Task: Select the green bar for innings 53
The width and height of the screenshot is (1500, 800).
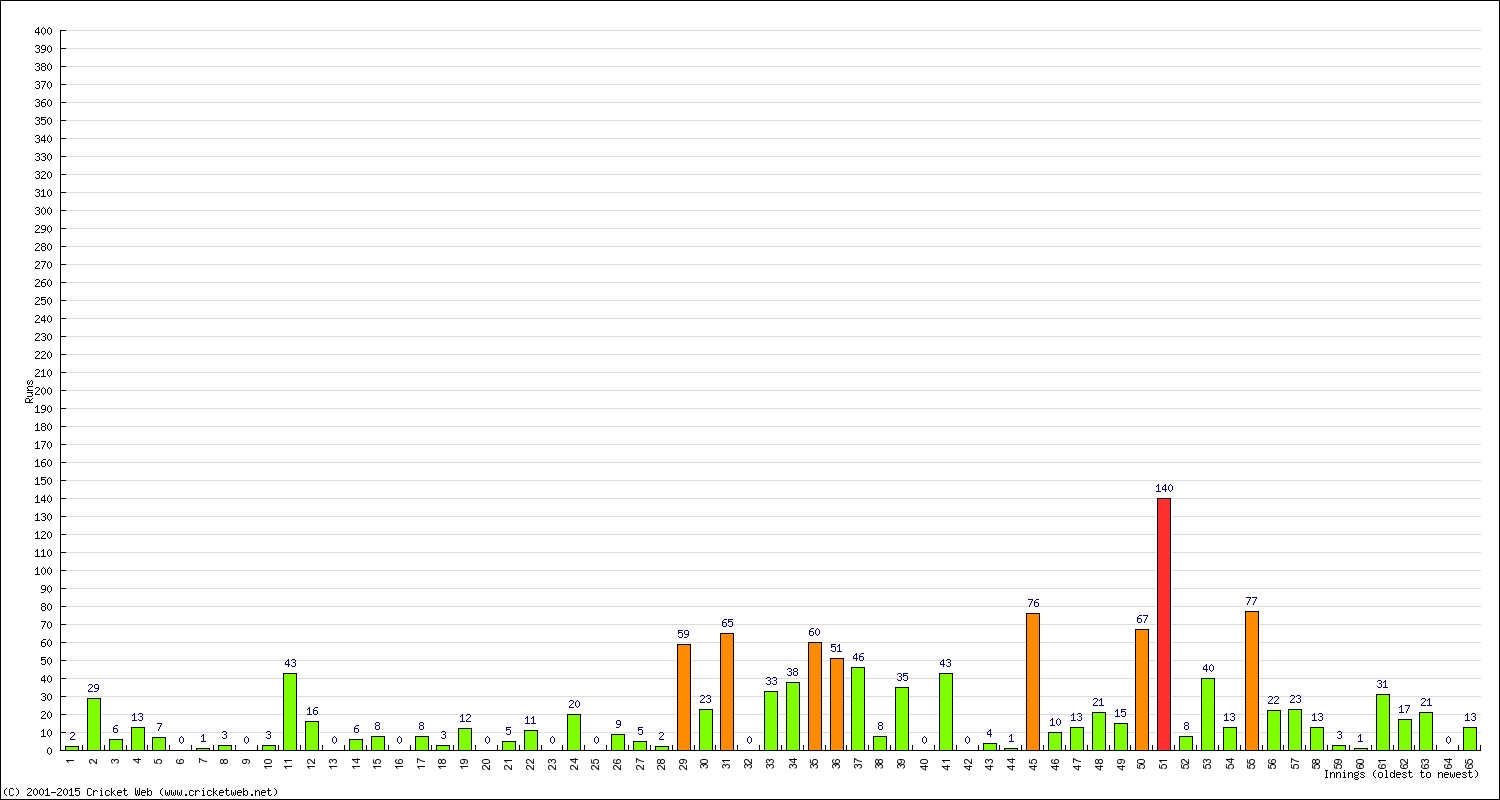Action: pos(1208,714)
